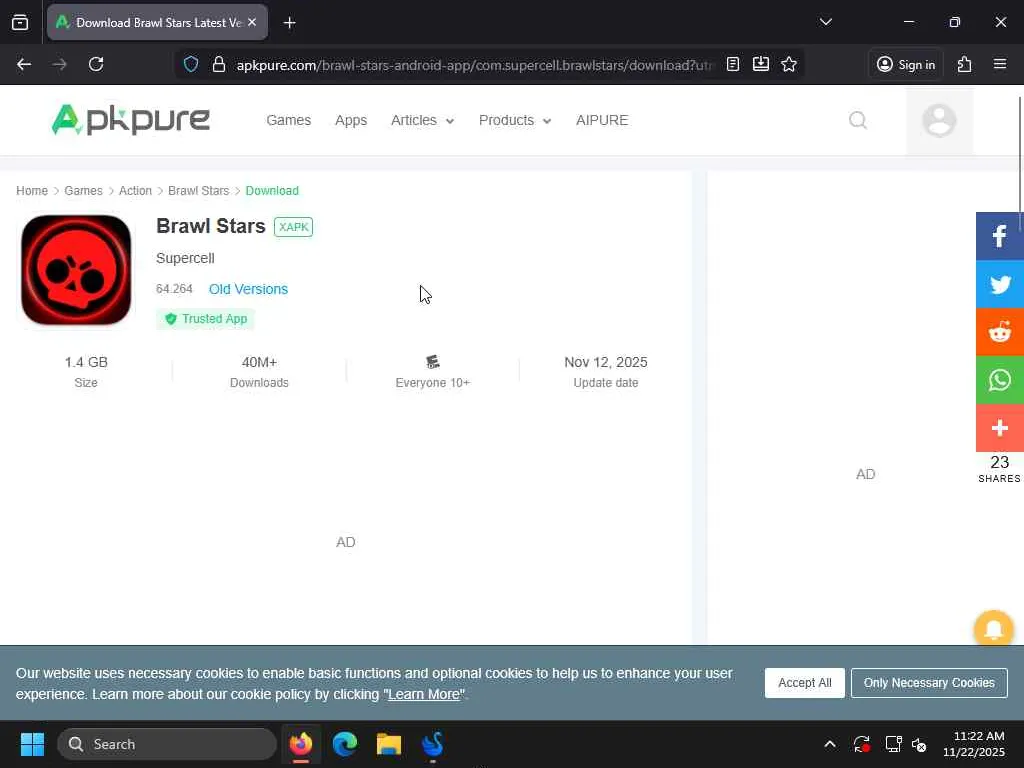Open Microsoft Edge from the taskbar

(345, 744)
